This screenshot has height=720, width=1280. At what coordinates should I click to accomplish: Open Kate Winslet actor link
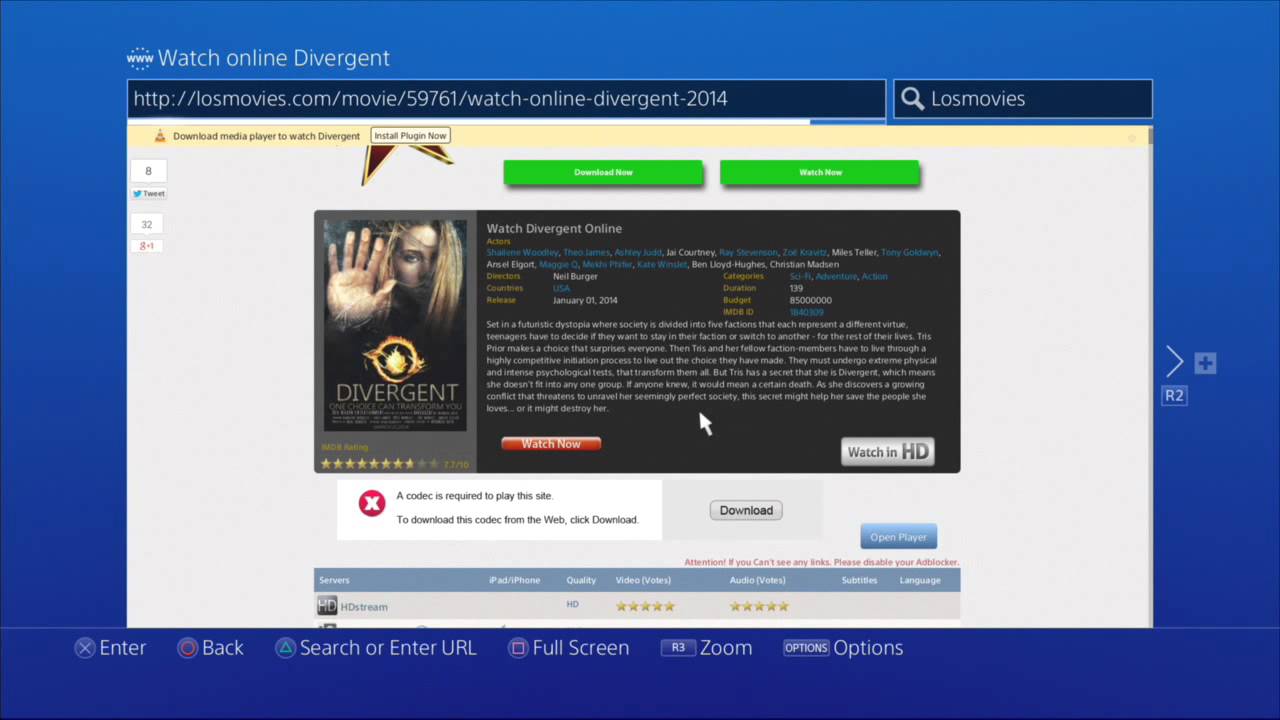coord(662,265)
